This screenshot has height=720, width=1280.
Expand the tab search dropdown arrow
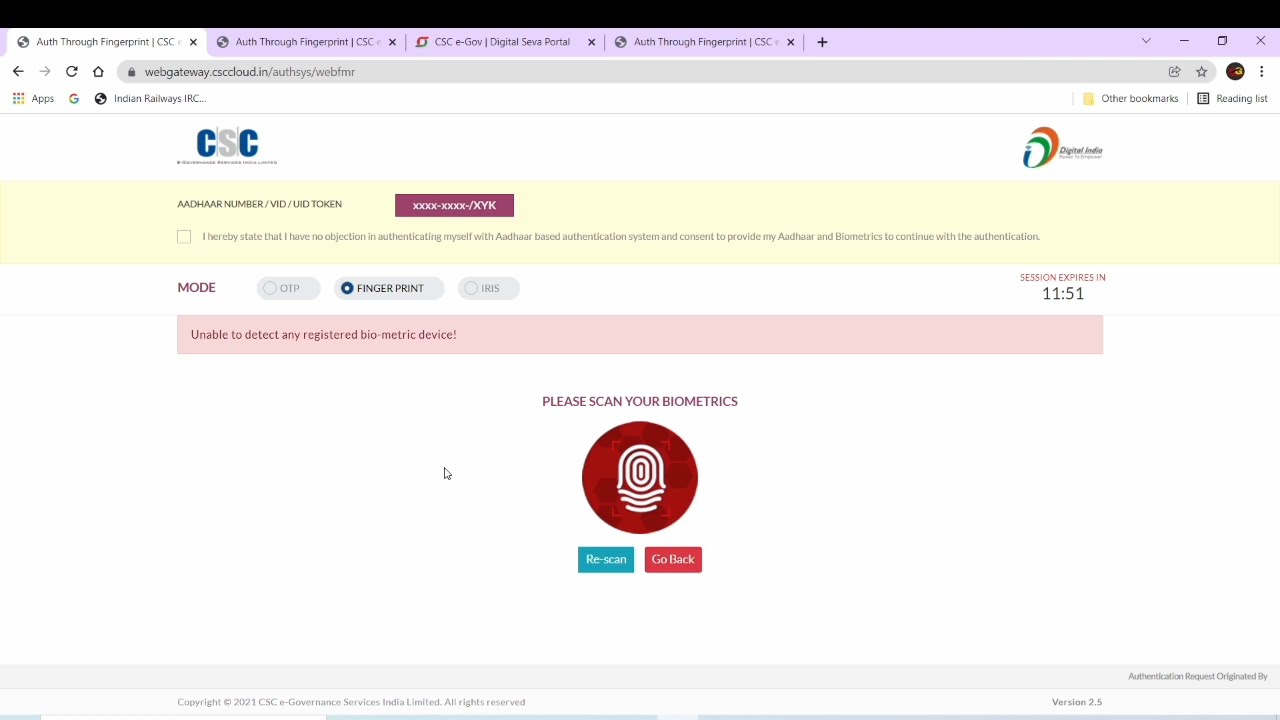[1146, 41]
